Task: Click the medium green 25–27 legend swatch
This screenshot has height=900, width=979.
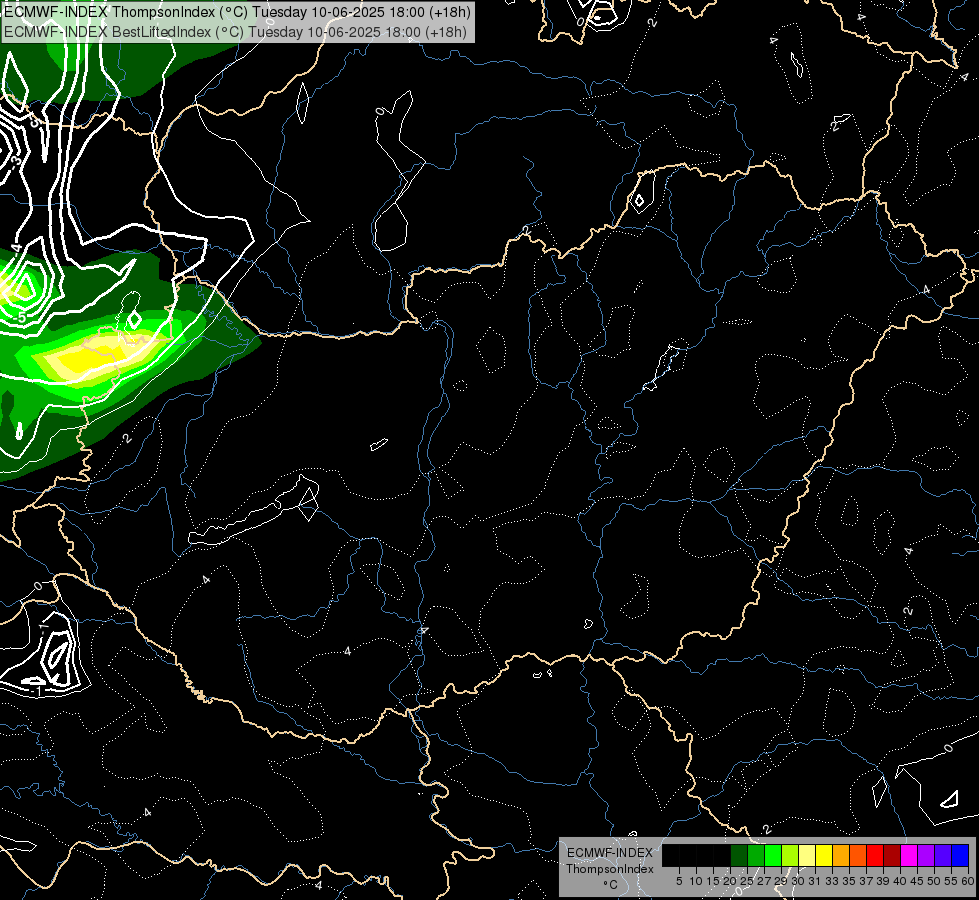Action: coord(756,855)
